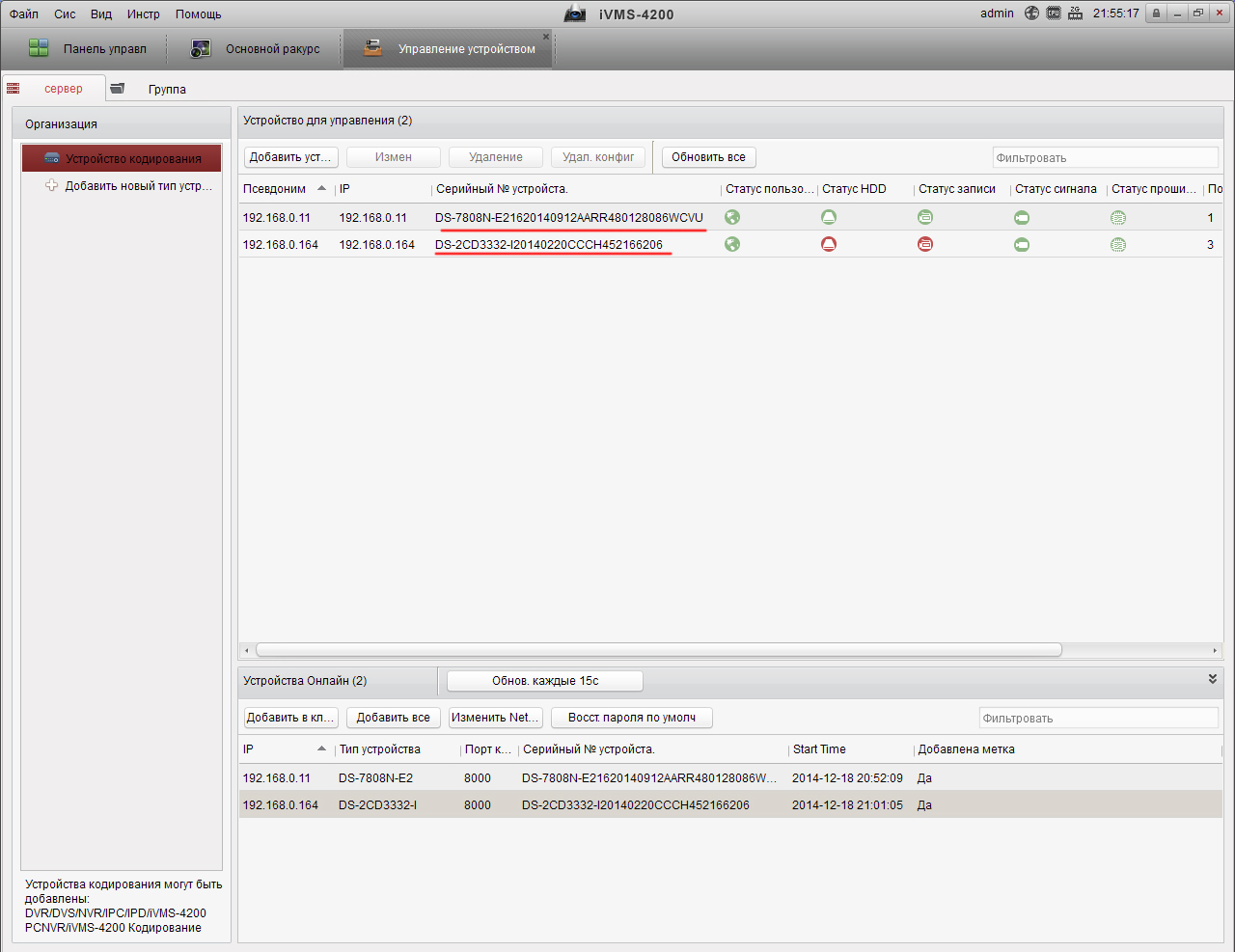
Task: Click the Добавить в кл... button
Action: (x=290, y=718)
